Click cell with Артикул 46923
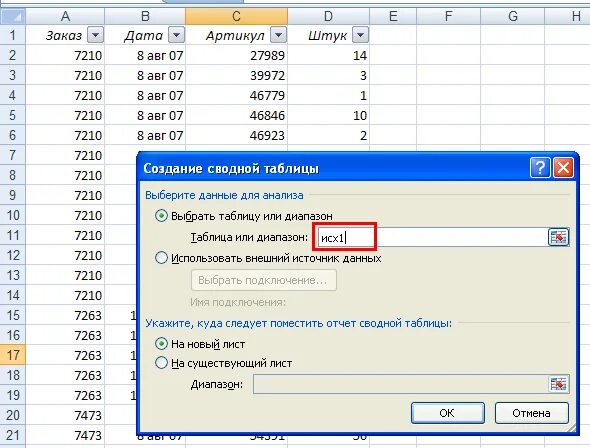Viewport: 590px width, 448px height. point(236,135)
